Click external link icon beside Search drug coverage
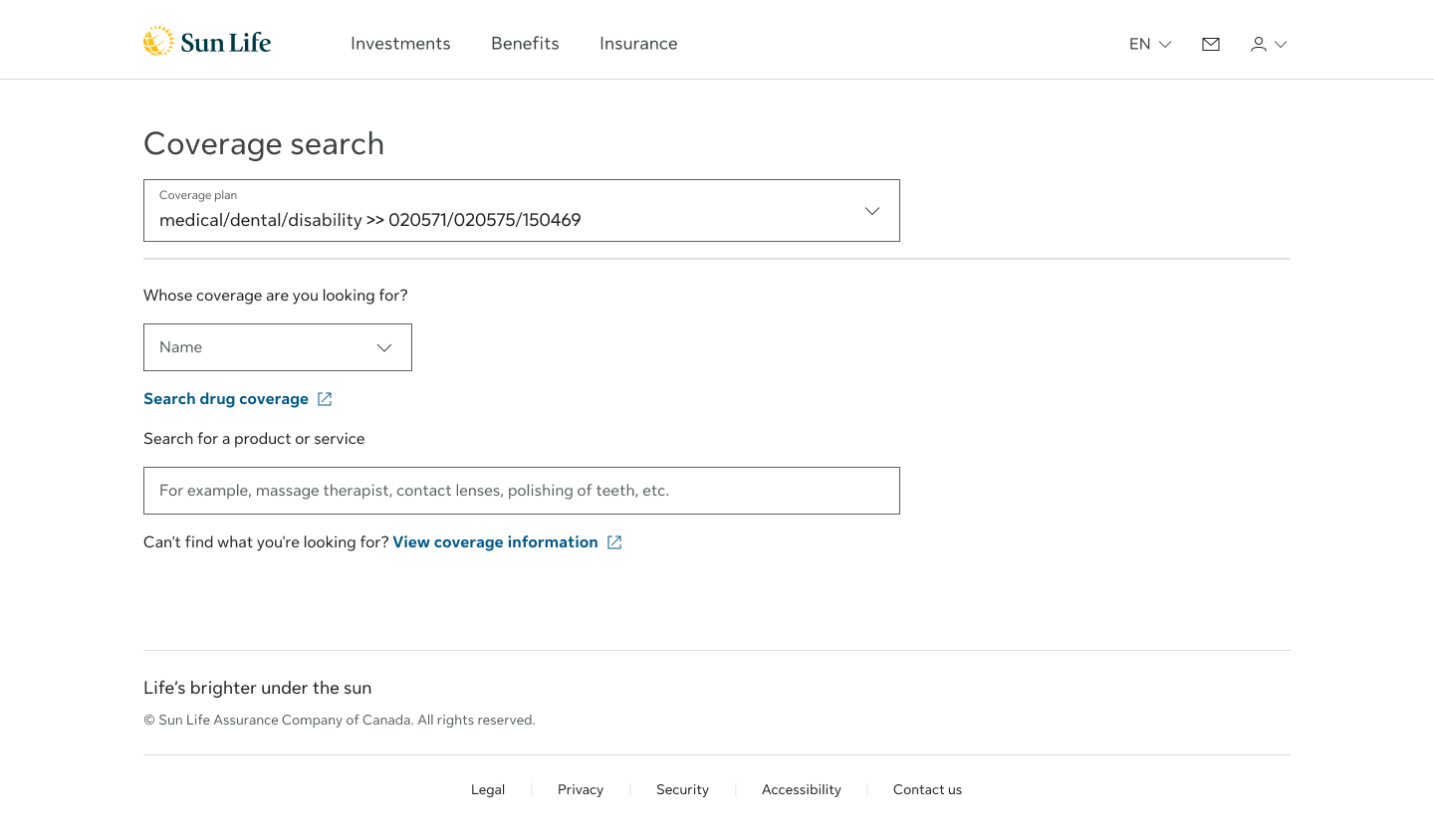Viewport: 1434px width, 840px height. point(325,399)
